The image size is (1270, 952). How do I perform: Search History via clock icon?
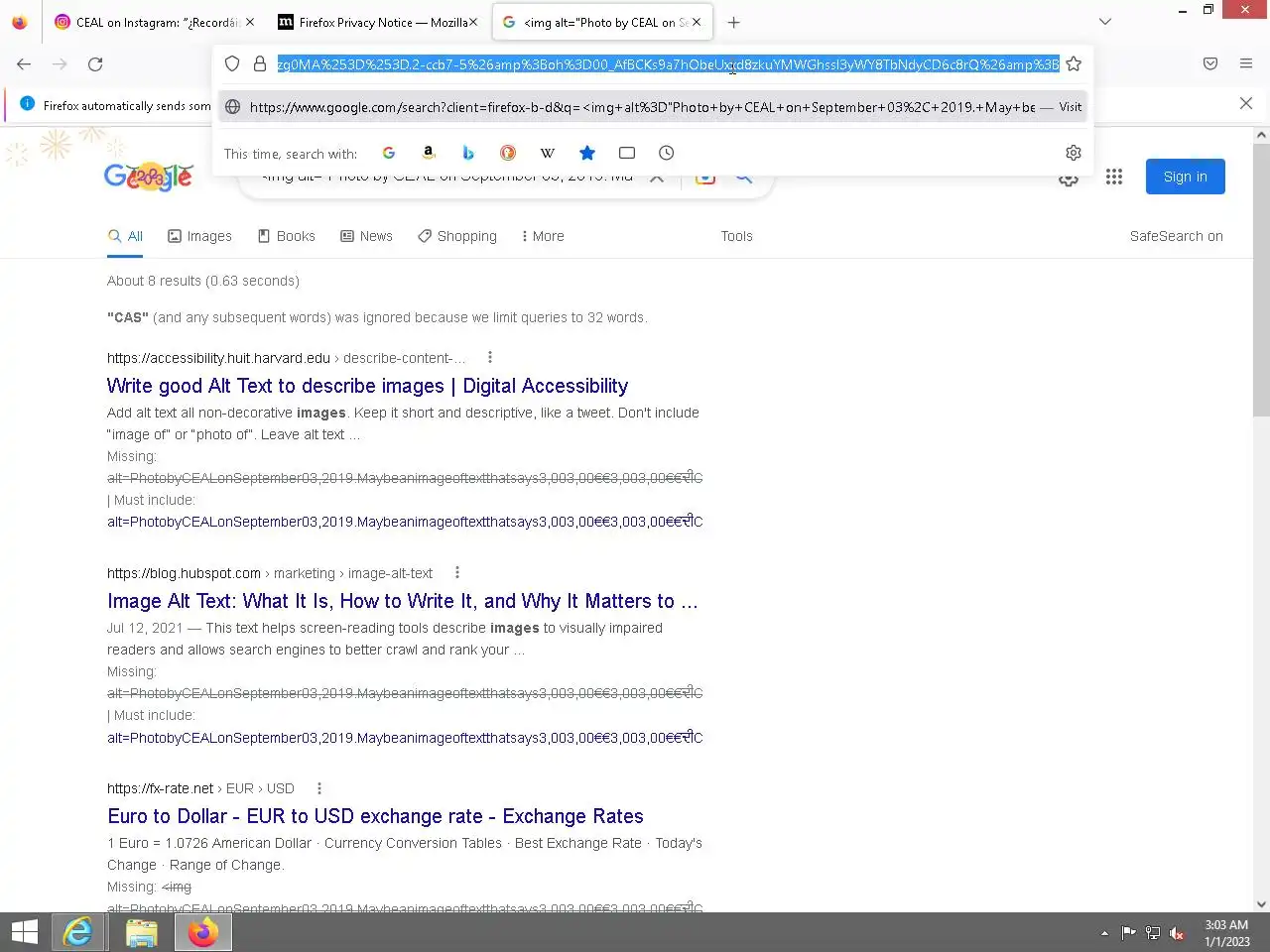point(667,153)
